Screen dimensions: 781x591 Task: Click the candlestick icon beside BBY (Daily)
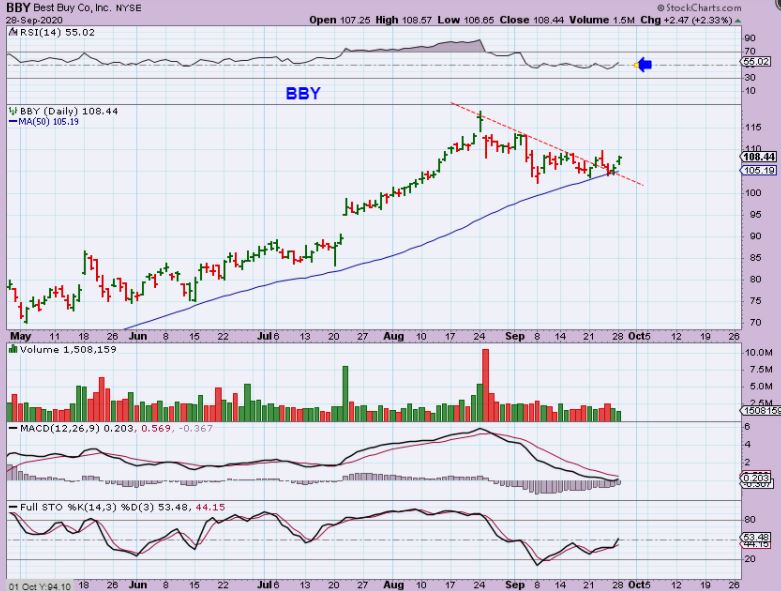click(x=13, y=111)
